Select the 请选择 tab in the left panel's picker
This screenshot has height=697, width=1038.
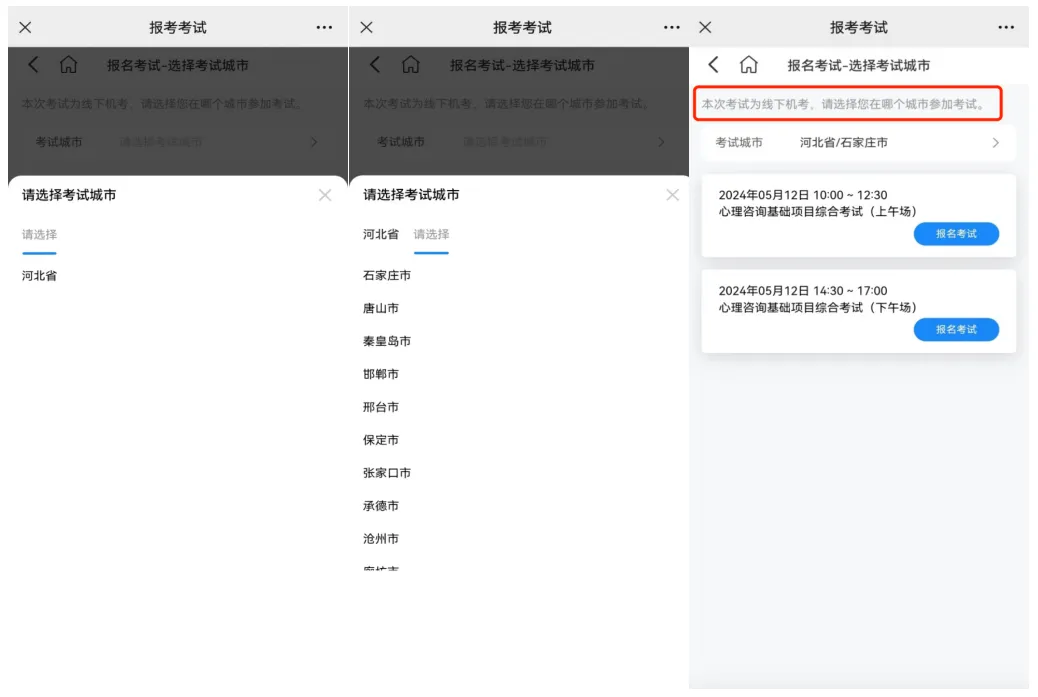click(40, 234)
